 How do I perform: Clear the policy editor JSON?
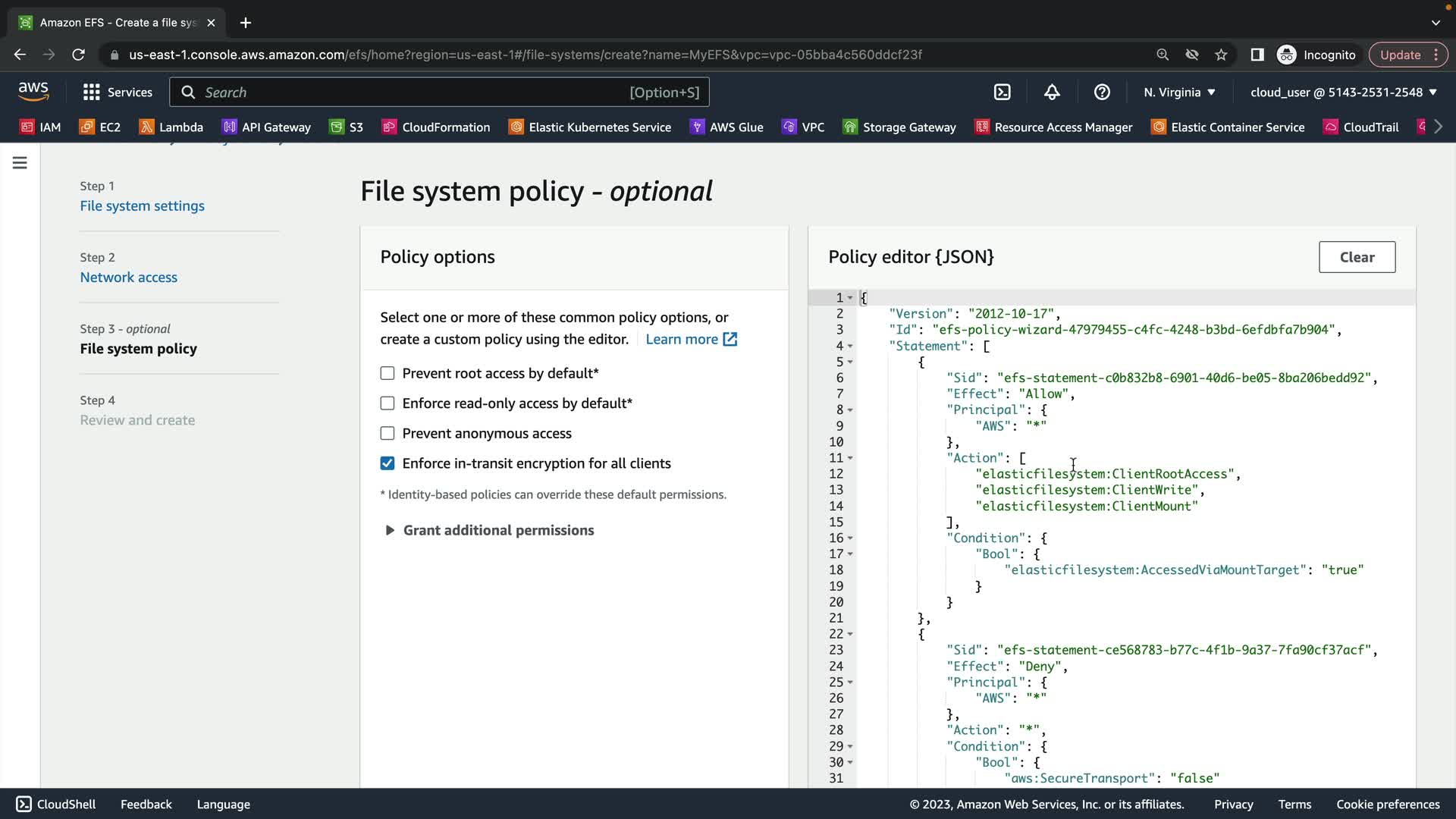tap(1357, 257)
